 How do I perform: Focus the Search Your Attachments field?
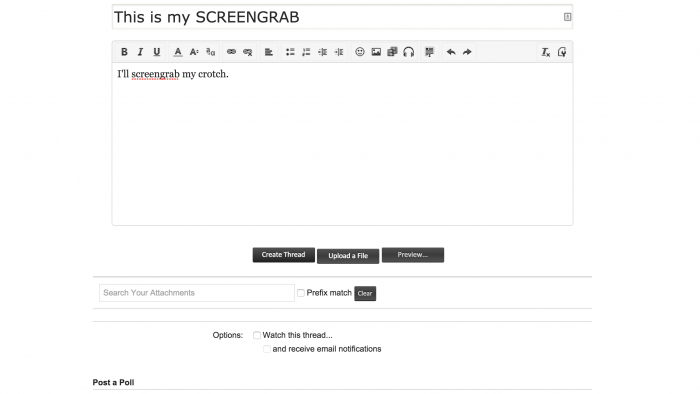pos(197,293)
